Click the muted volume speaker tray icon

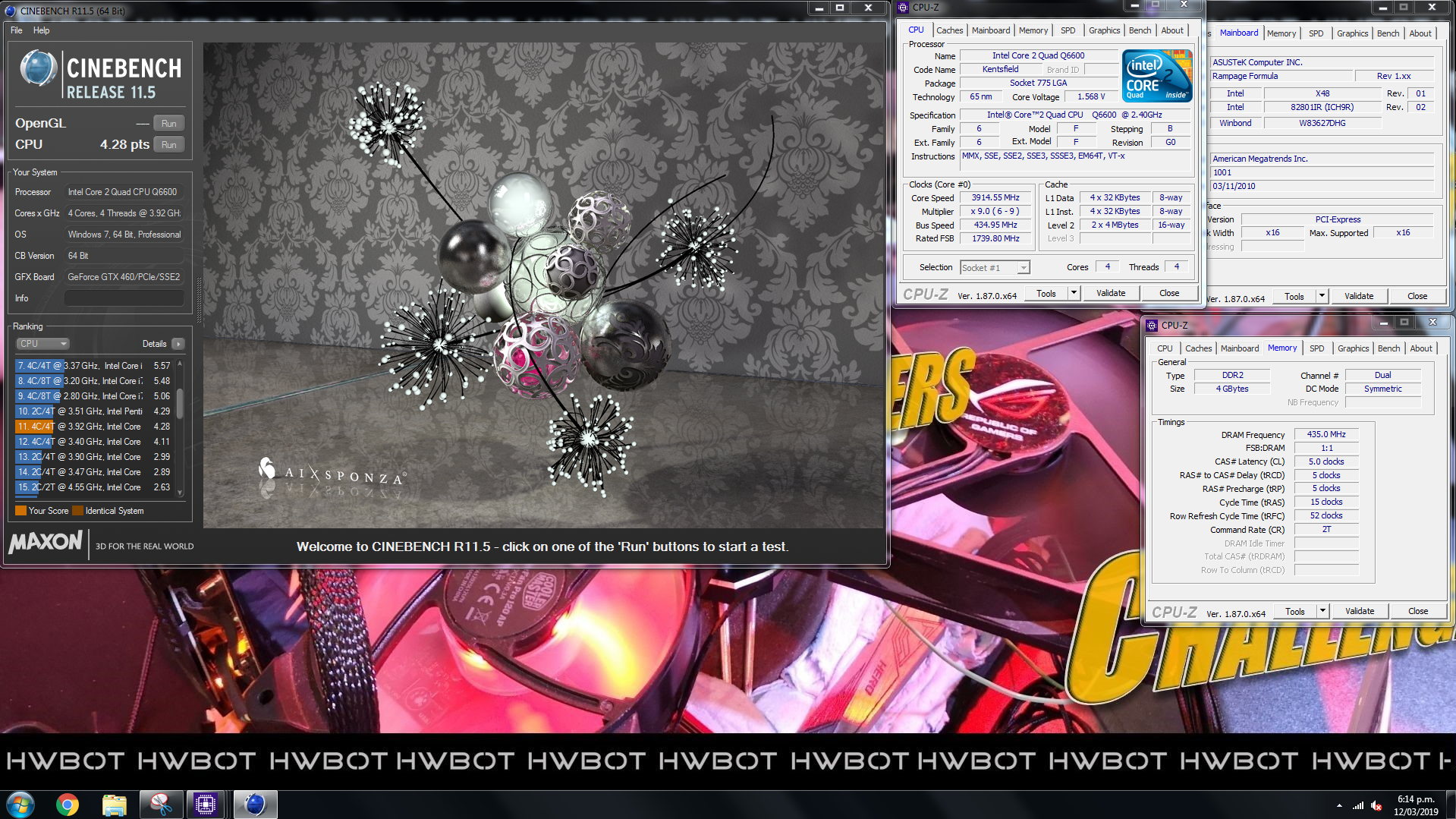pyautogui.click(x=1376, y=805)
